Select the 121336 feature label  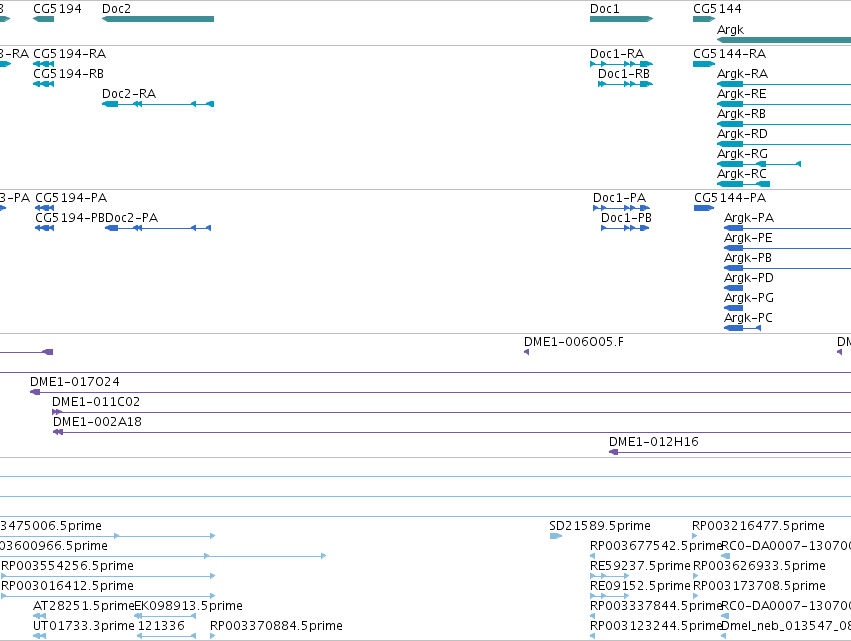pyautogui.click(x=161, y=626)
